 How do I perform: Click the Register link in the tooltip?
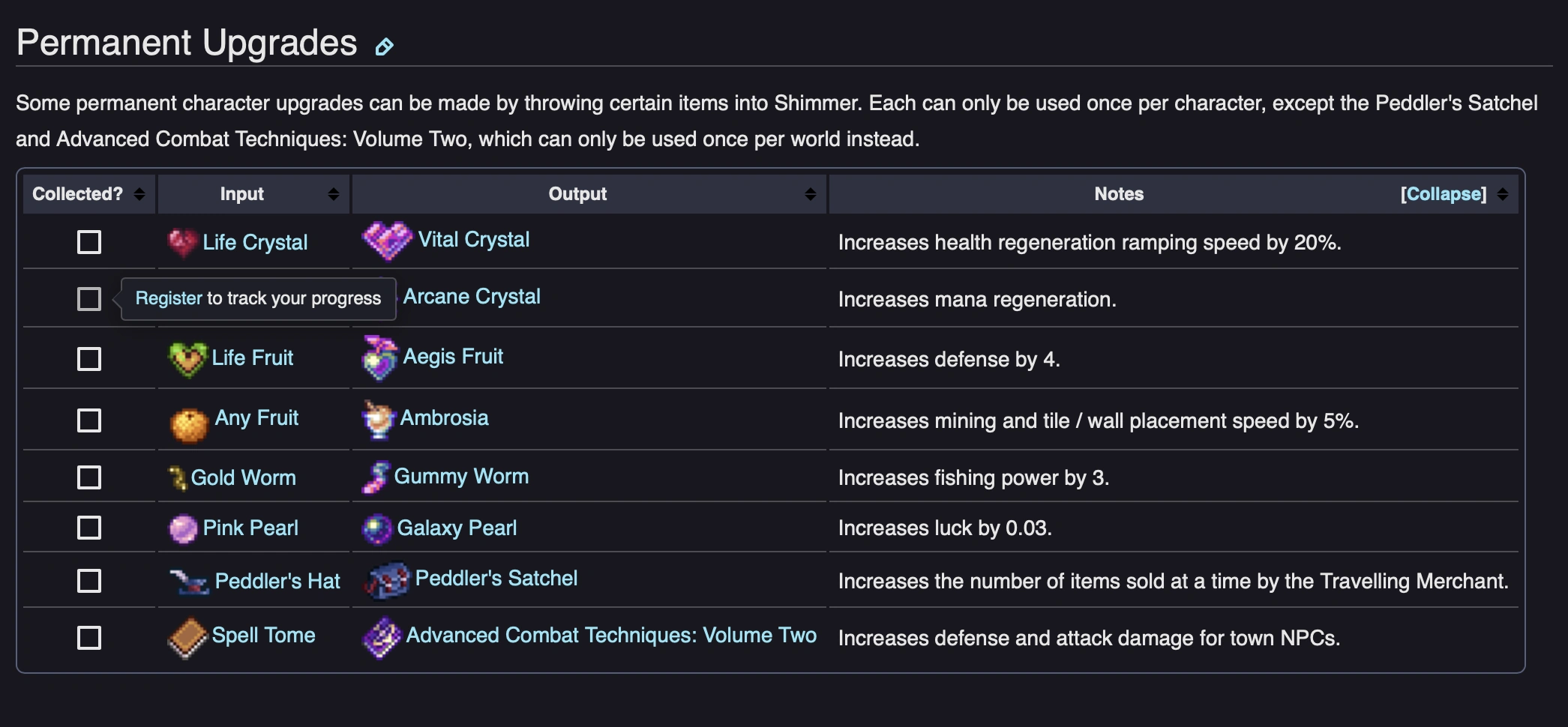pos(169,298)
